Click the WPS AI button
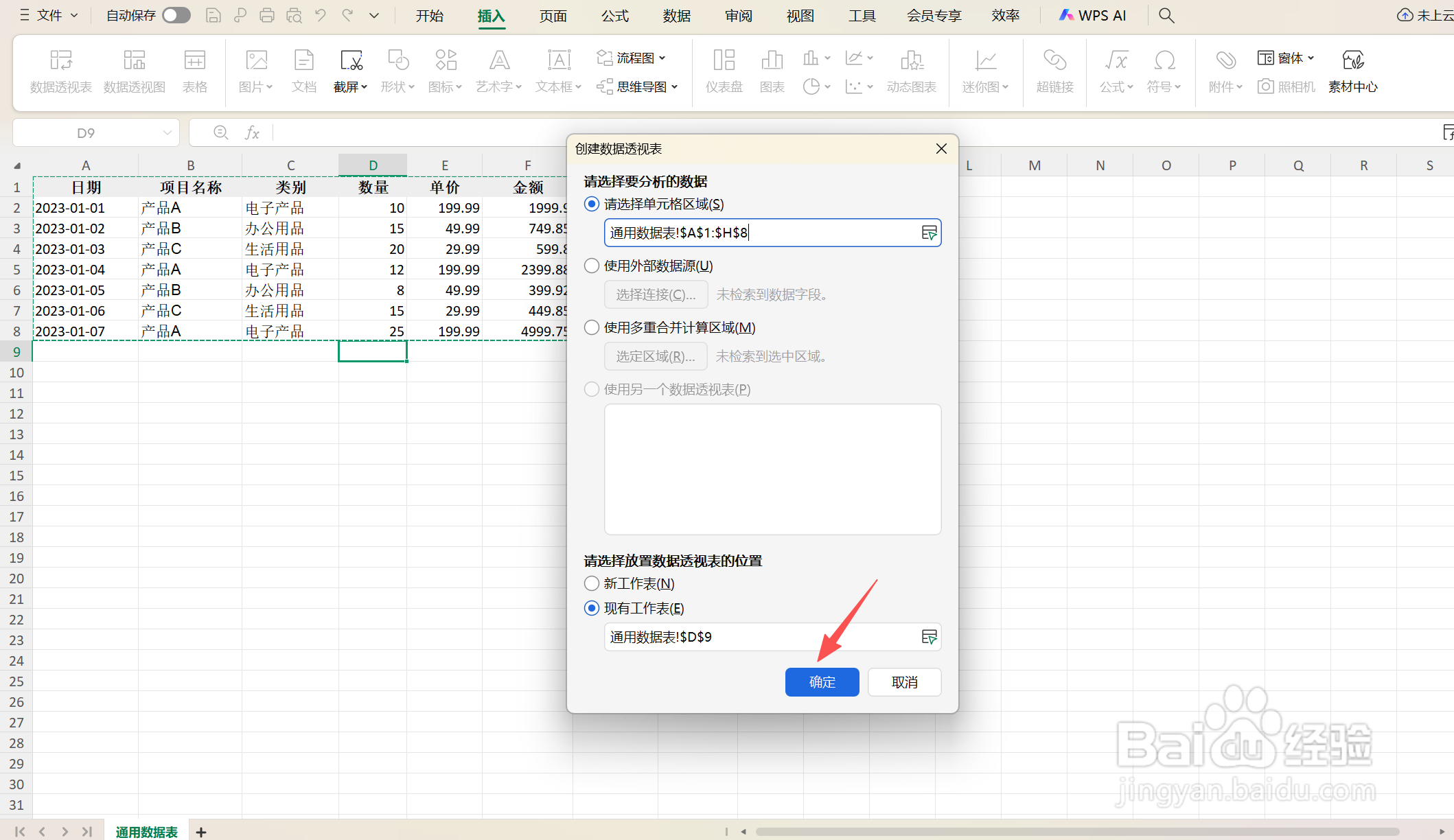 point(1092,14)
